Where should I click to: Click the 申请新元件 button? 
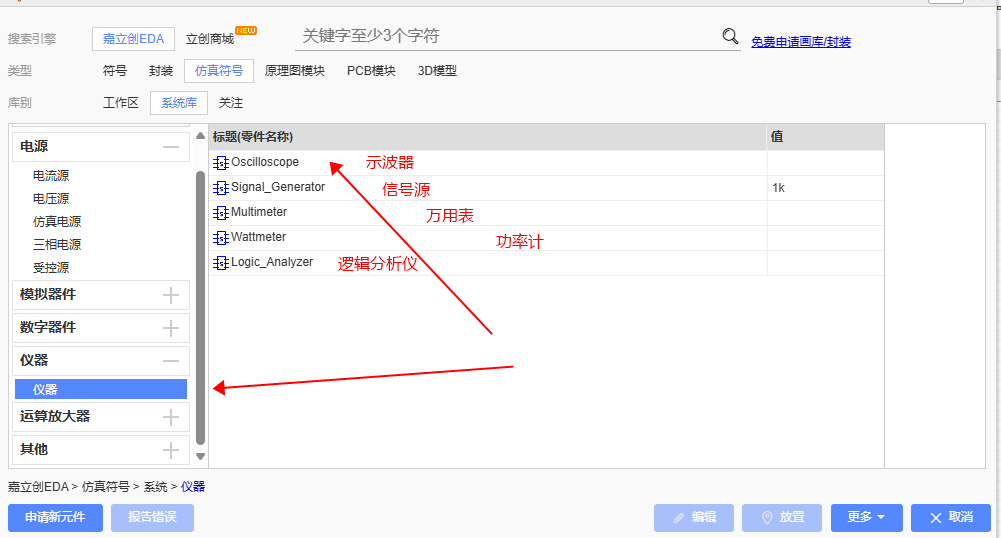click(x=55, y=518)
